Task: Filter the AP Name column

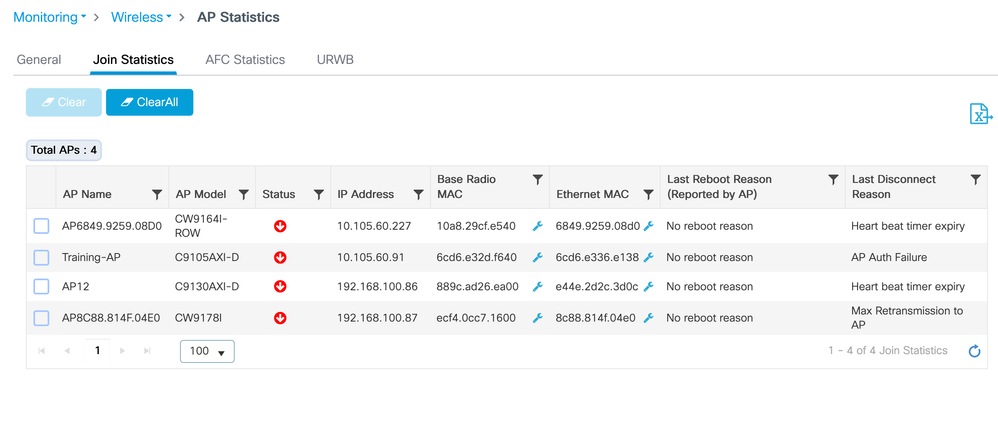Action: click(157, 195)
